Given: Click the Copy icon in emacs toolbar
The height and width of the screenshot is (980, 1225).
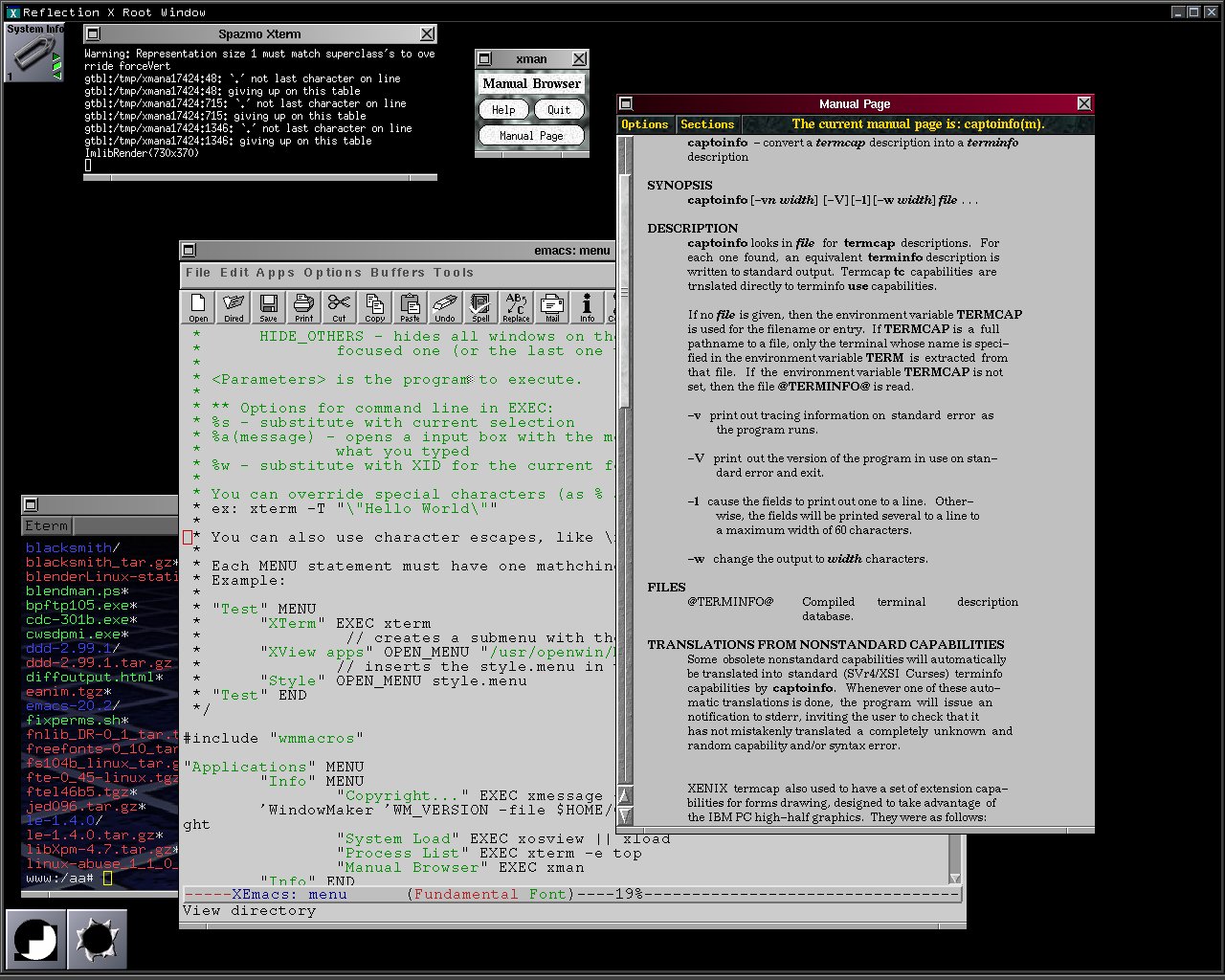Looking at the screenshot, I should click(374, 307).
